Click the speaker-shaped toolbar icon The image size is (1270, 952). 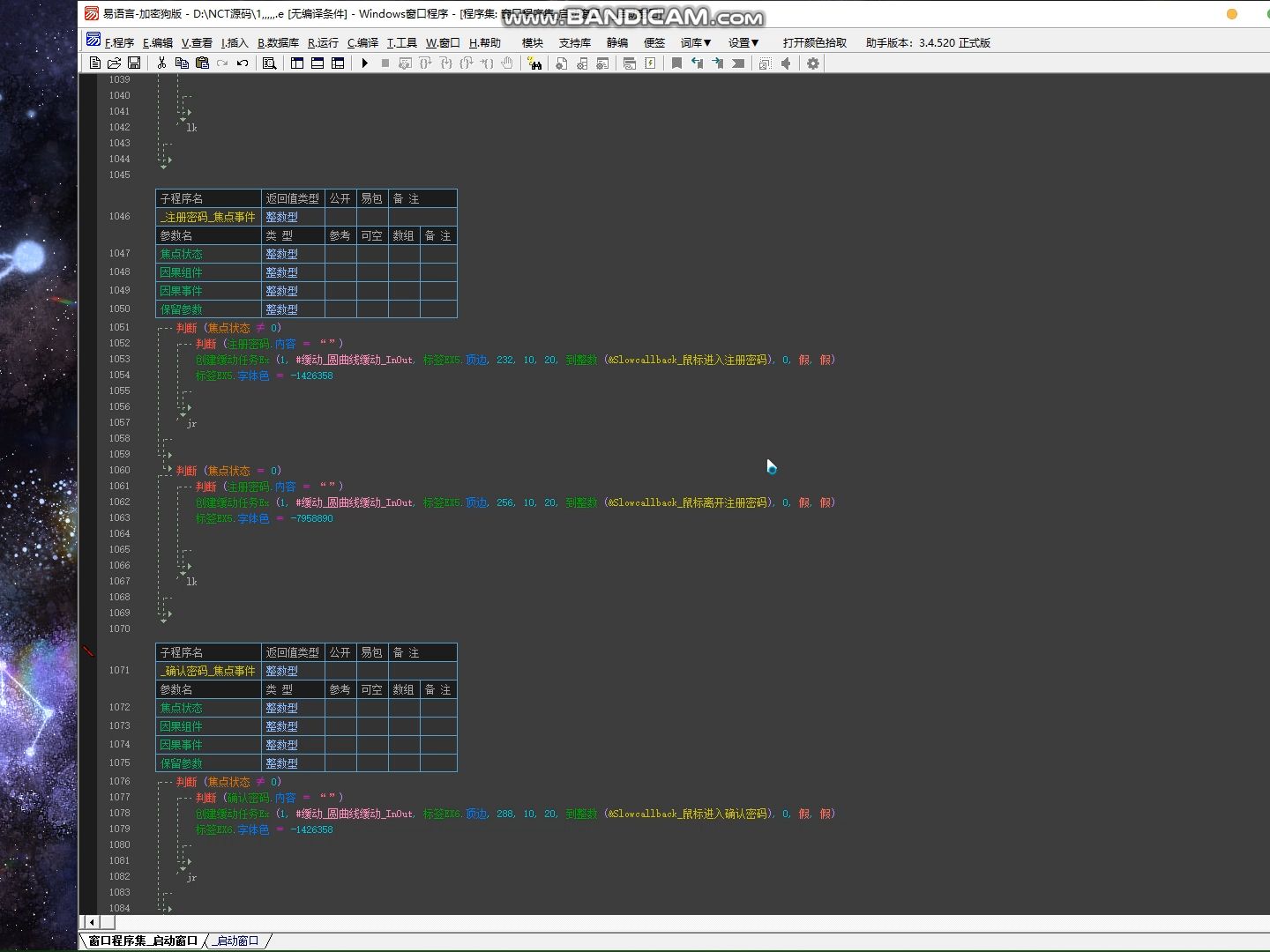coord(786,63)
